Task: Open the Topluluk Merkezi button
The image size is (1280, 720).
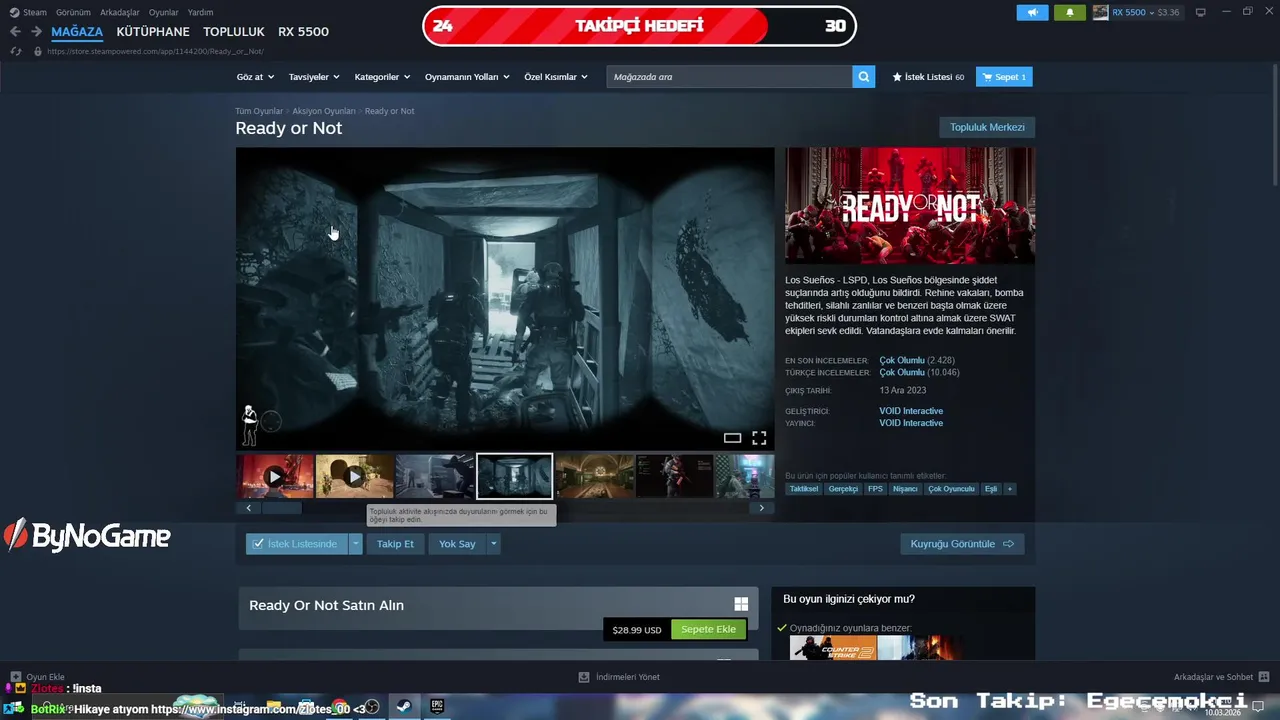Action: click(987, 127)
